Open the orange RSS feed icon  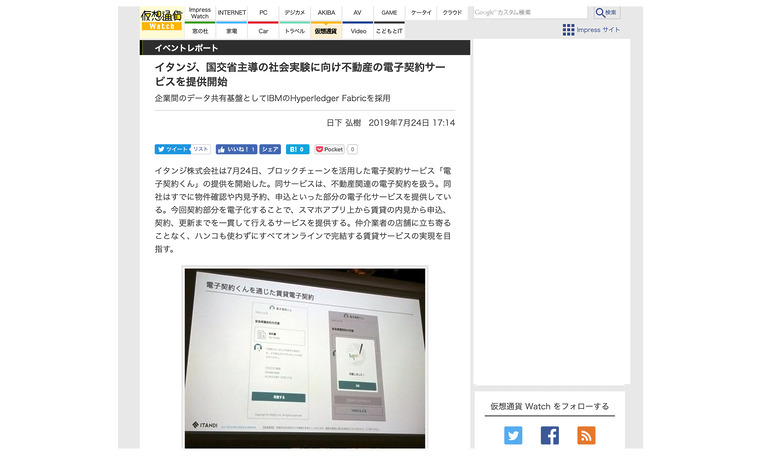(x=585, y=435)
